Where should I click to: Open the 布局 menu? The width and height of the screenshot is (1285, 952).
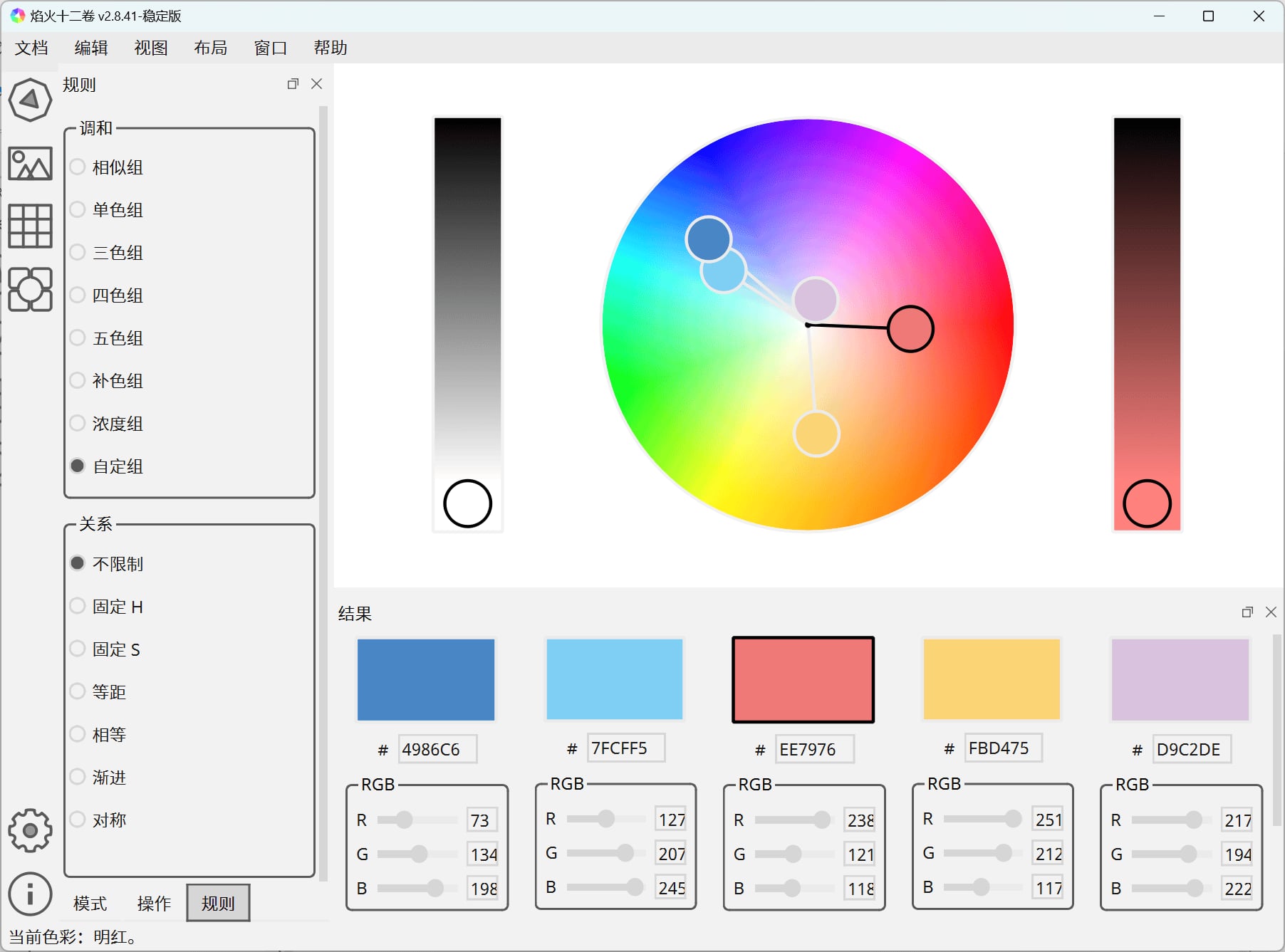pyautogui.click(x=210, y=48)
